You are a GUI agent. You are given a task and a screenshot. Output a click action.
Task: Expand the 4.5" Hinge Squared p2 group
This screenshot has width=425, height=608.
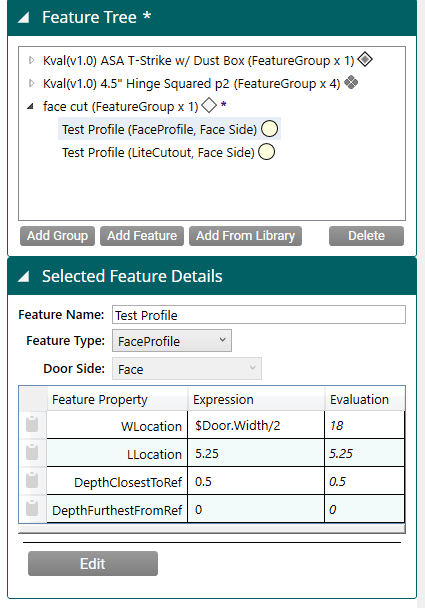coord(31,83)
